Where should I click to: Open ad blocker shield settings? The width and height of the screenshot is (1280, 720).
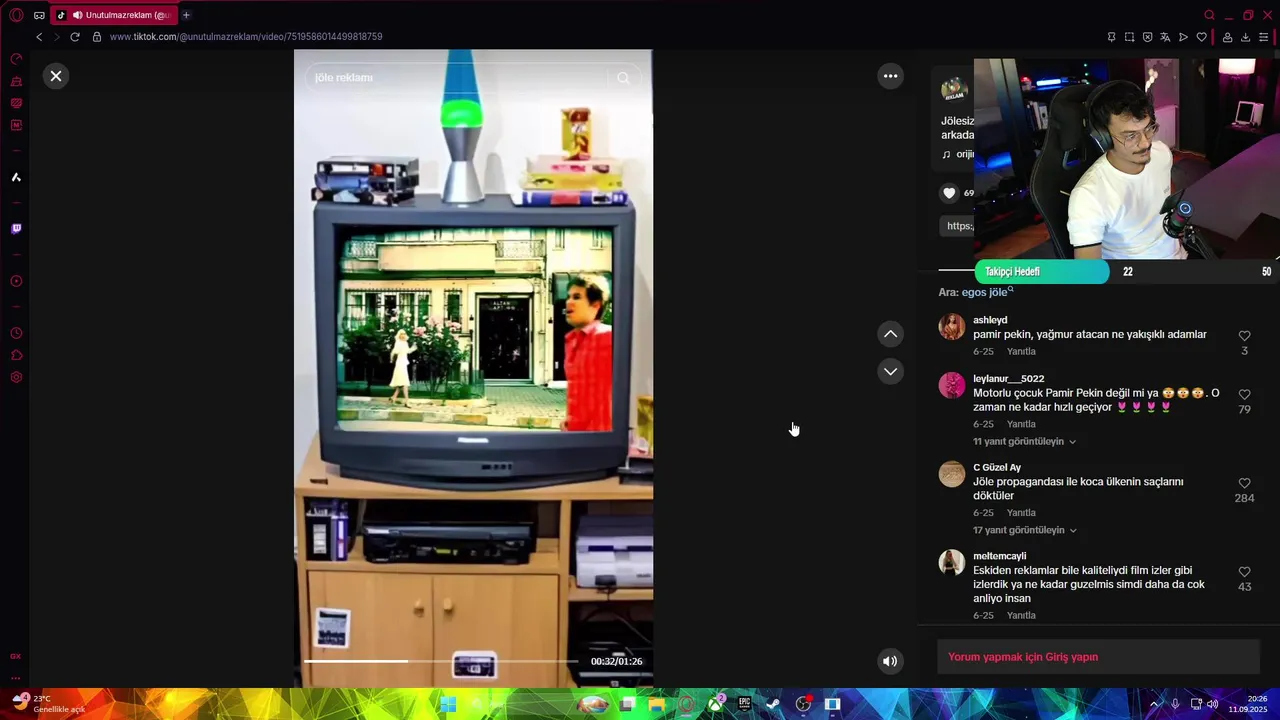coord(1147,37)
